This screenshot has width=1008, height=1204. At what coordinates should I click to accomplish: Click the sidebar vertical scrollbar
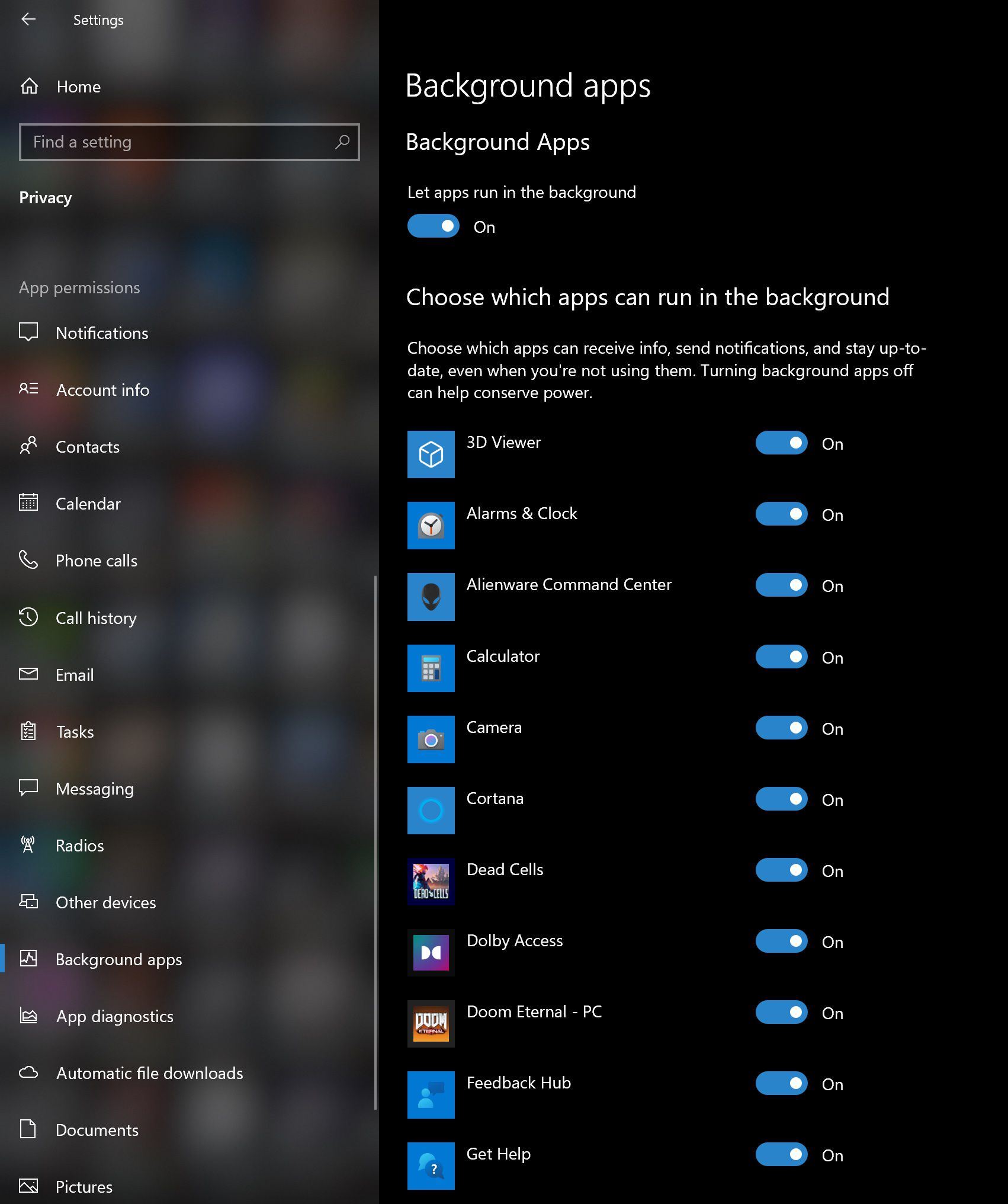coord(375,841)
